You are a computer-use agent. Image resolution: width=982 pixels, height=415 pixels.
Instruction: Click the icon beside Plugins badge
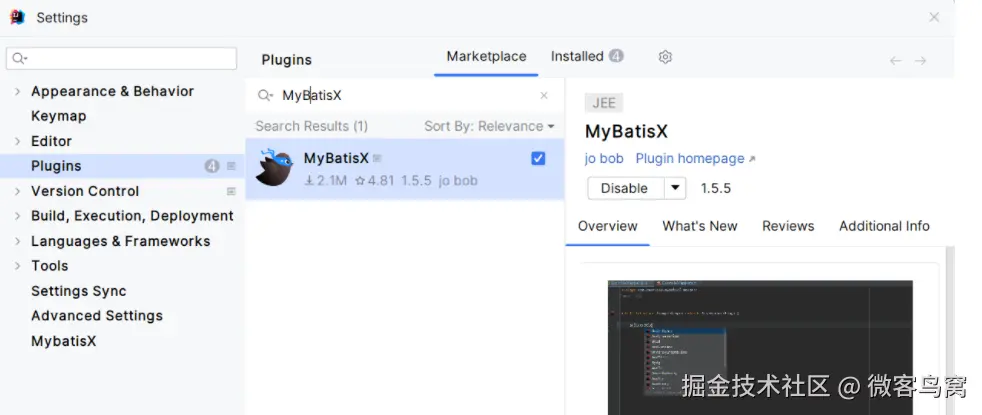[231, 166]
